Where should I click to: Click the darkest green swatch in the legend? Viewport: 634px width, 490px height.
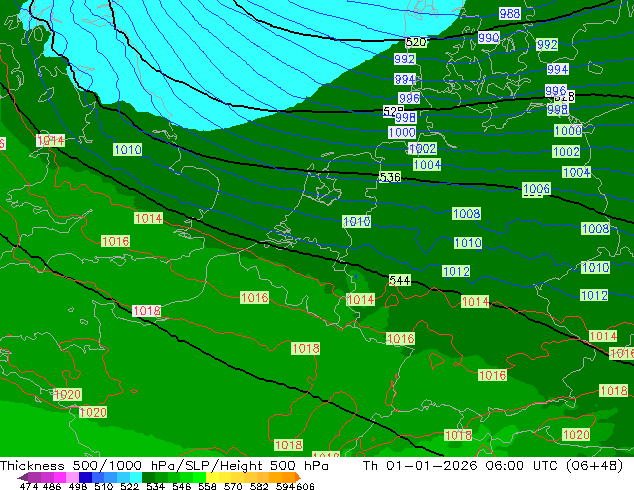click(148, 477)
